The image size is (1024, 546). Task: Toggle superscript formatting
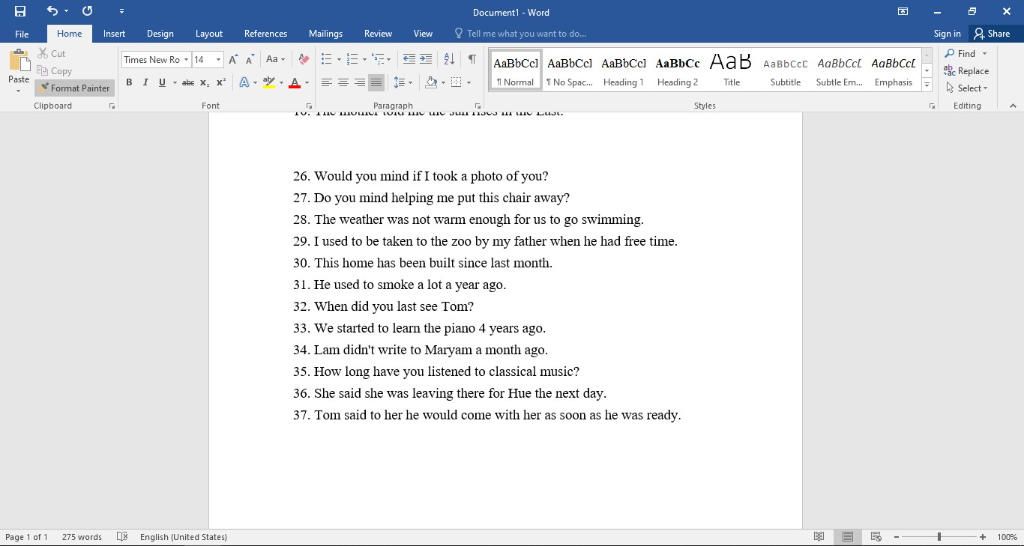pos(221,82)
